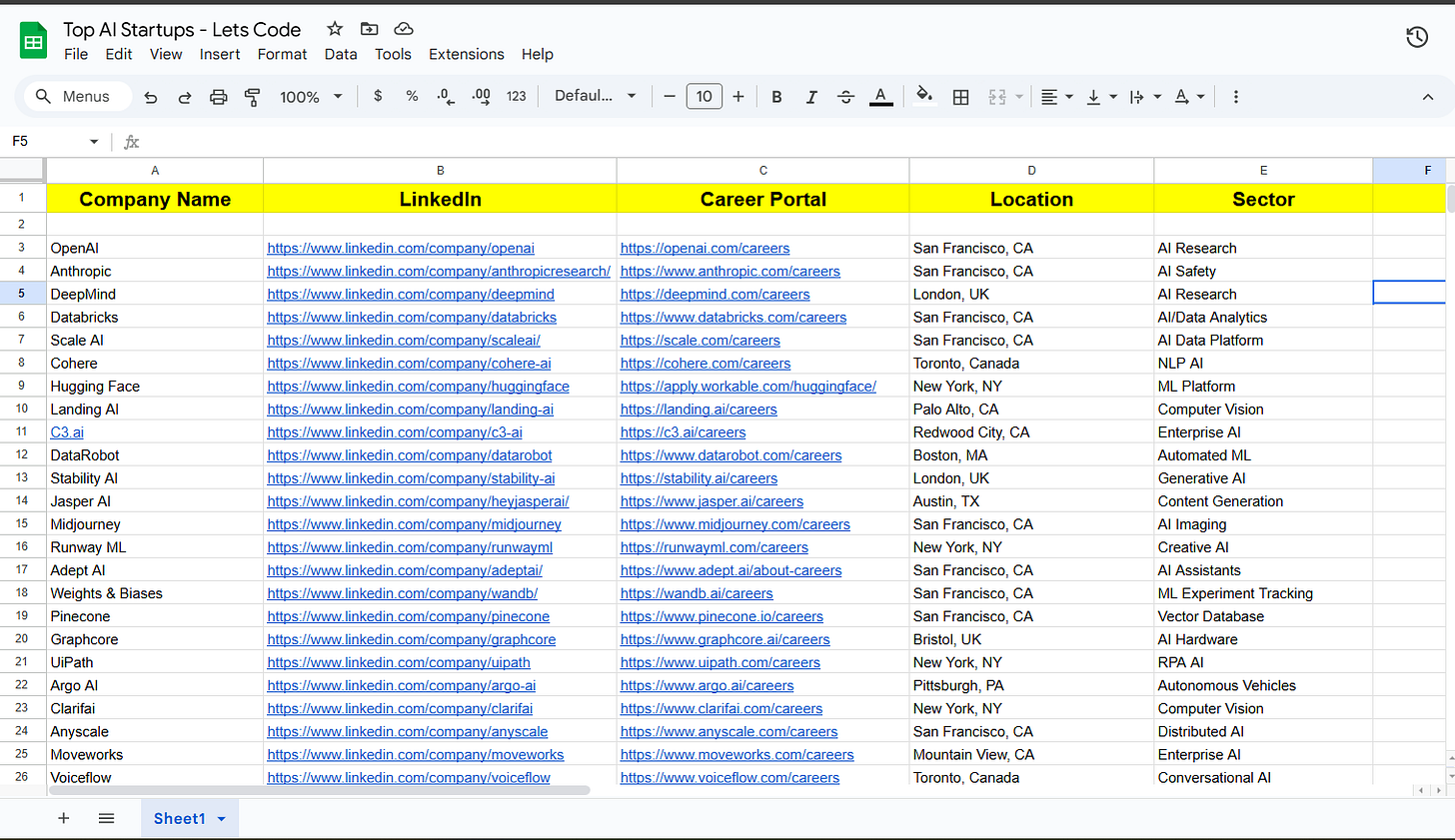1455x840 pixels.
Task: Click the move to folder icon
Action: pos(370,29)
